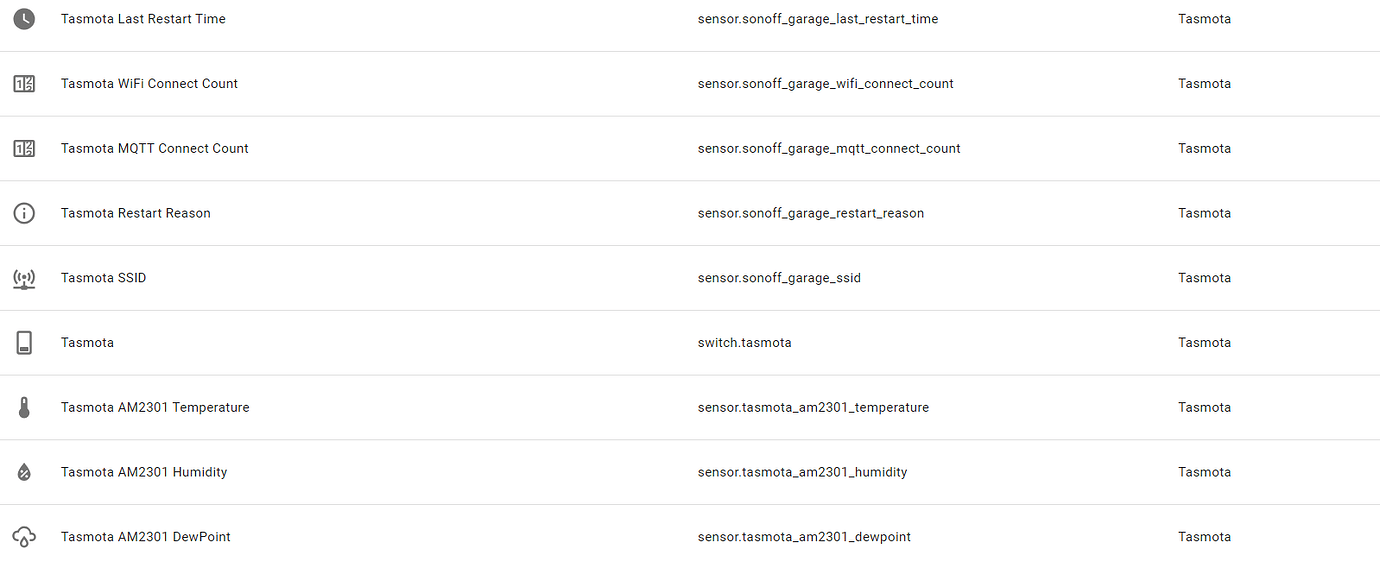Click the clock icon beside Last Restart Time

point(24,19)
